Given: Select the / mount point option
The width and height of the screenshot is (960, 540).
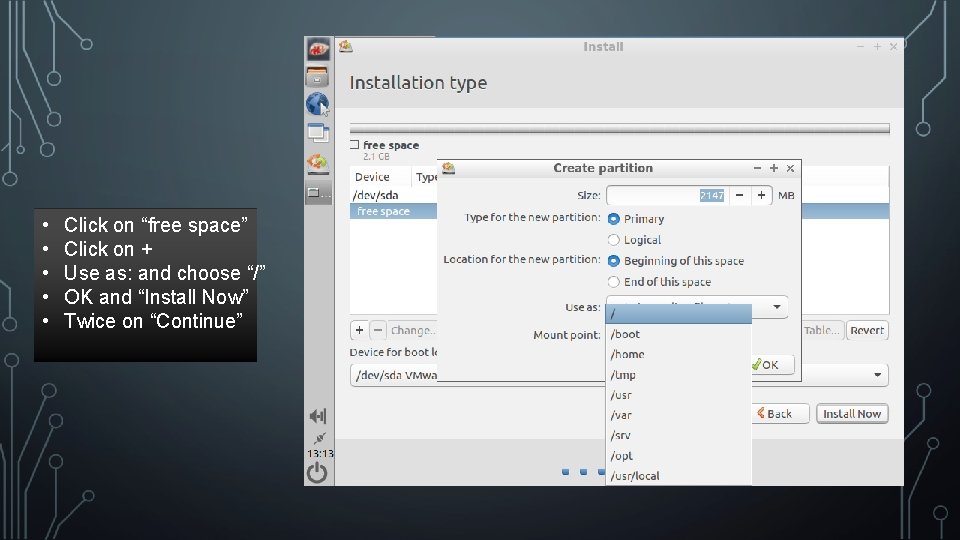Looking at the screenshot, I should 678,314.
